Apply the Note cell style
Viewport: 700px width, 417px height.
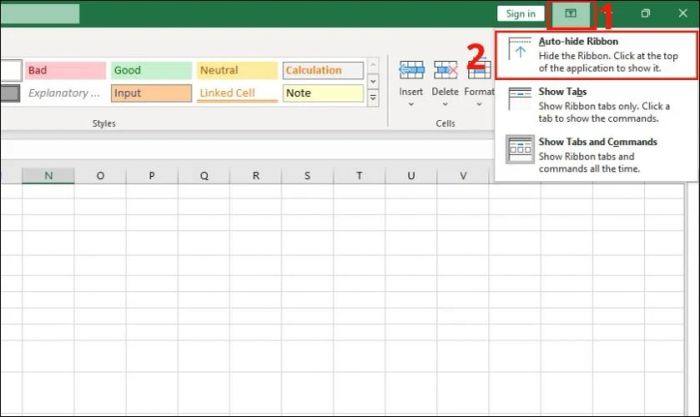323,93
